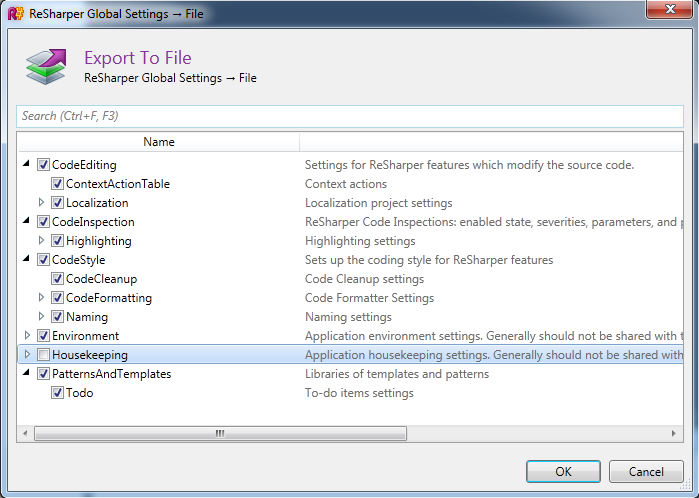Toggle the CodeEditing checkbox

[43, 165]
